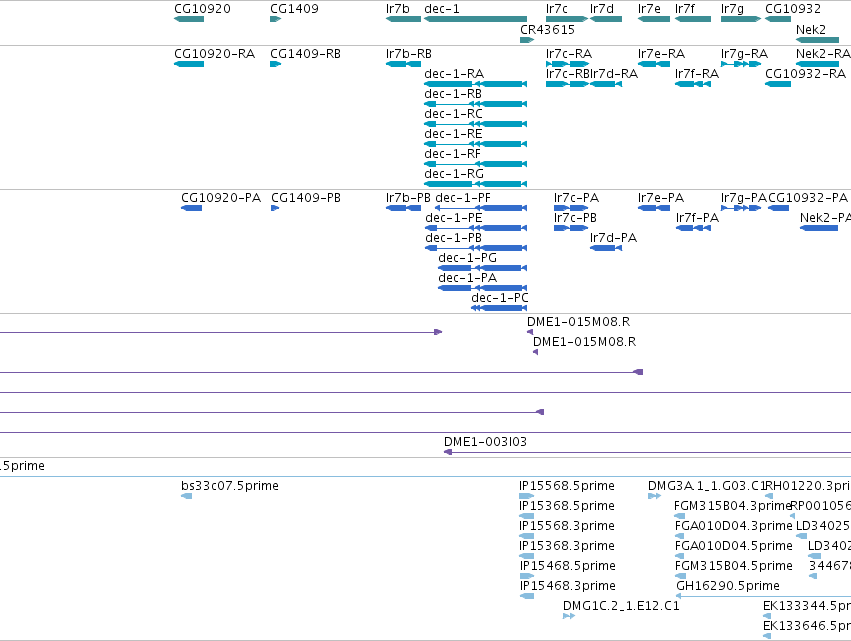The width and height of the screenshot is (851, 641).
Task: Click the dec-1-RB transcript label
Action: 453,94
